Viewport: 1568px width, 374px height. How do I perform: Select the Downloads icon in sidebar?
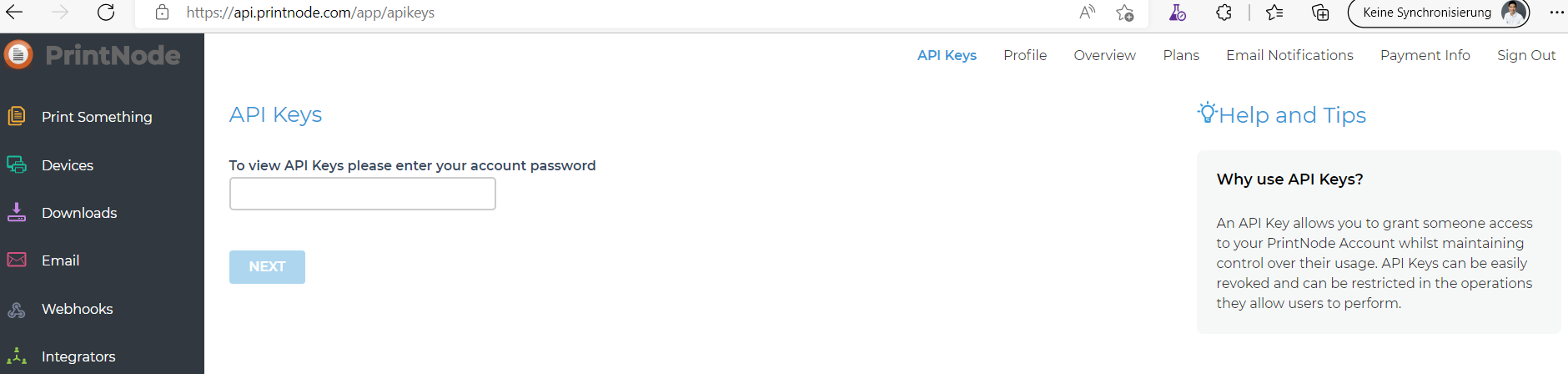17,212
